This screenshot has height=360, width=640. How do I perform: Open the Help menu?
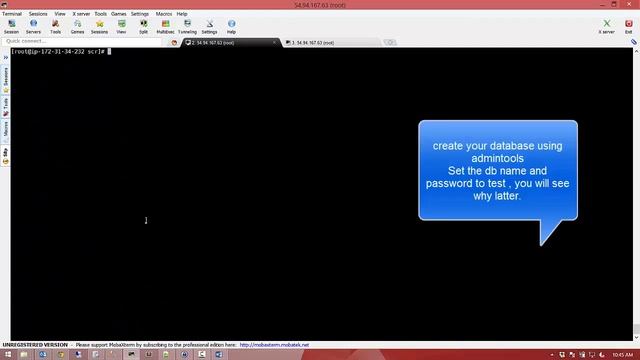pos(182,14)
